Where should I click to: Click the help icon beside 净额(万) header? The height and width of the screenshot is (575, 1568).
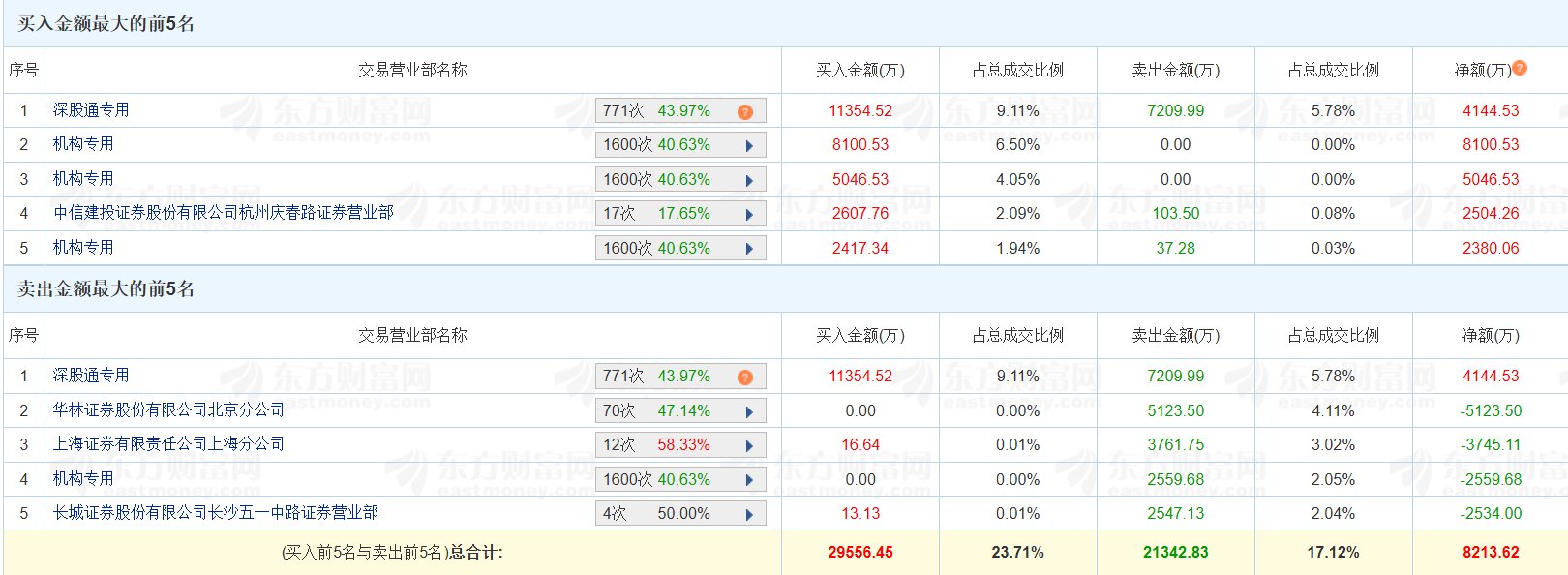pos(1520,68)
